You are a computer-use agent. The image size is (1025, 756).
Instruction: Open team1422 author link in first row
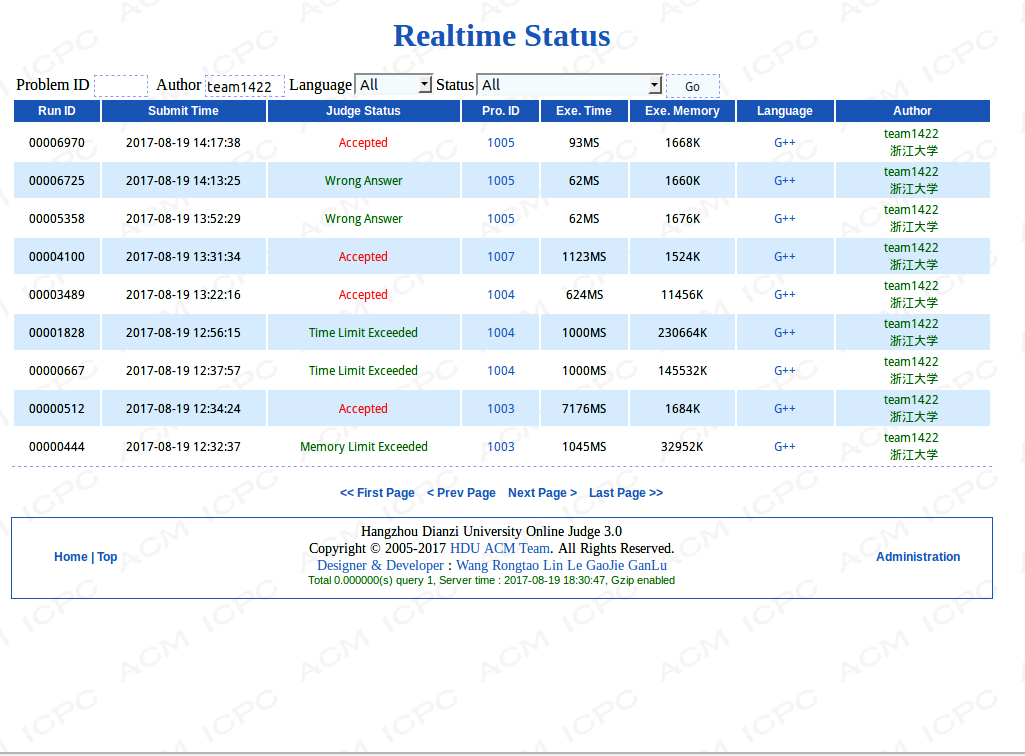pos(911,134)
